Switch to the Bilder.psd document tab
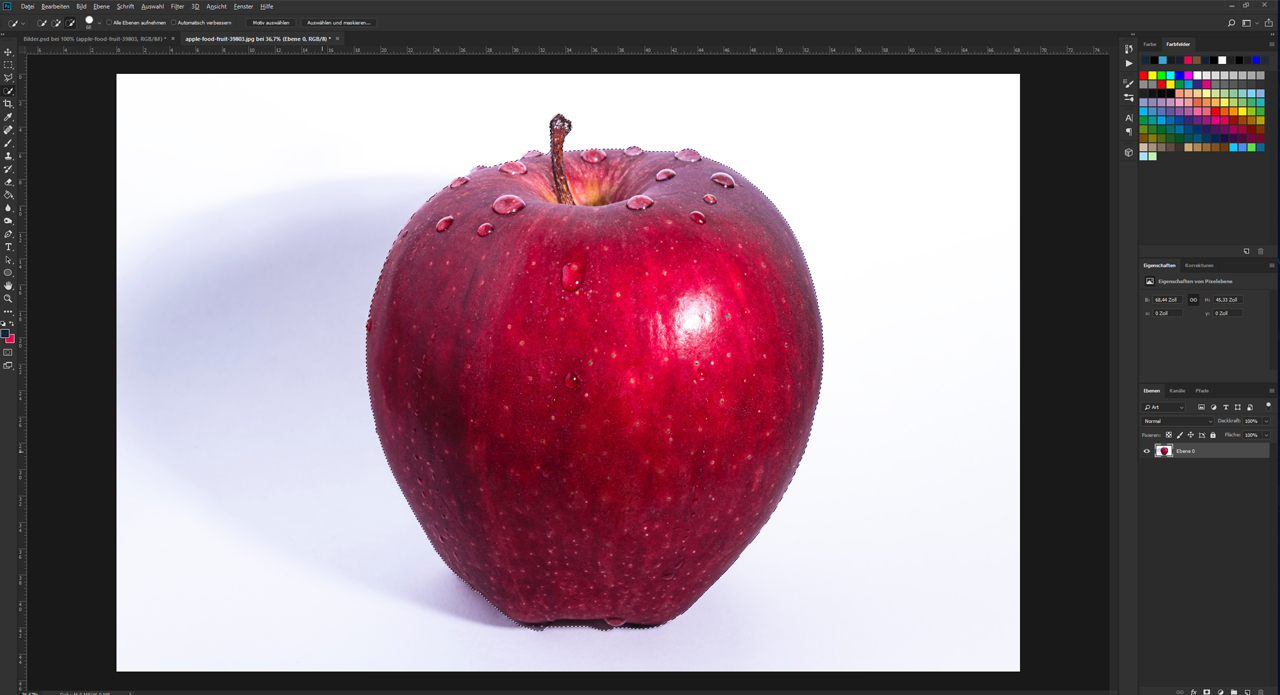1280x695 pixels. 94,39
